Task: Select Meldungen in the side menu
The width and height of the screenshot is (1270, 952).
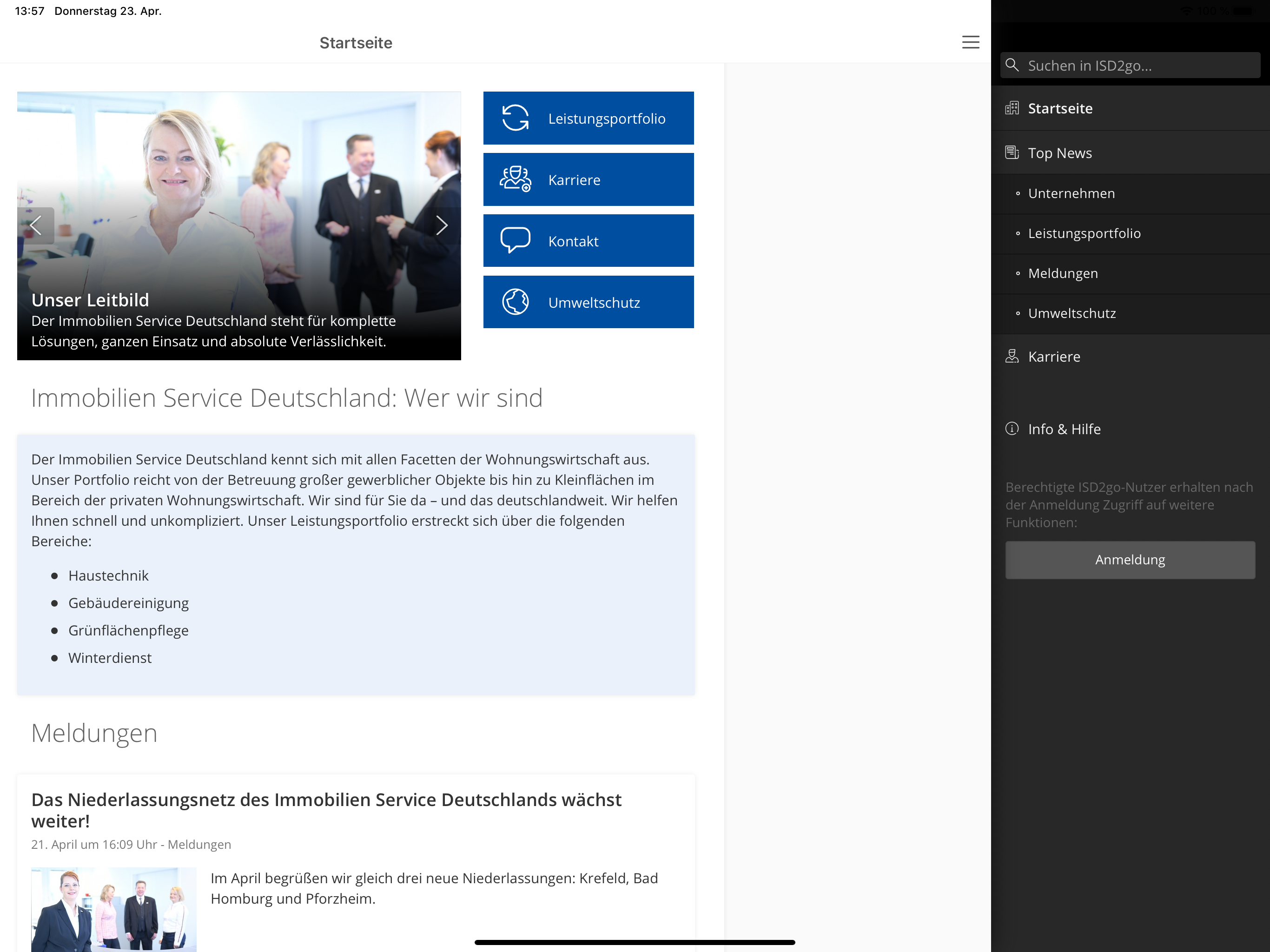Action: (x=1130, y=274)
